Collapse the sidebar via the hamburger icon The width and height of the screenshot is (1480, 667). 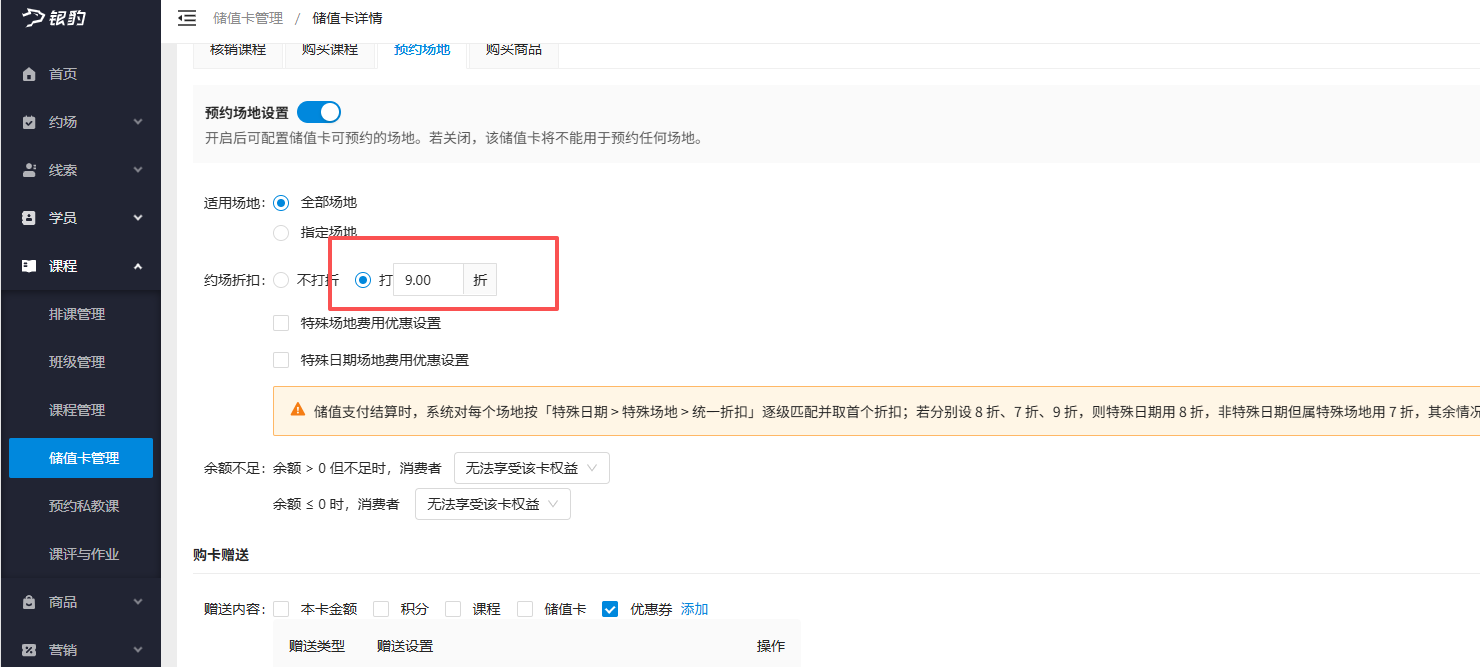click(186, 17)
